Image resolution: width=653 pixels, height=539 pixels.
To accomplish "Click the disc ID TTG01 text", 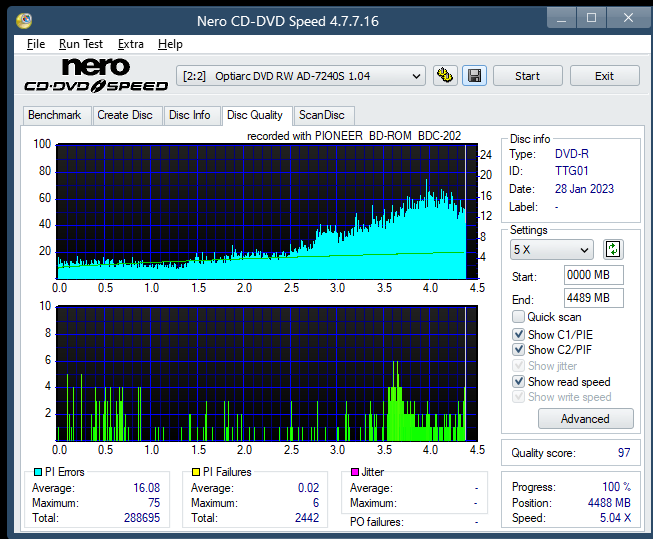I will [x=571, y=171].
